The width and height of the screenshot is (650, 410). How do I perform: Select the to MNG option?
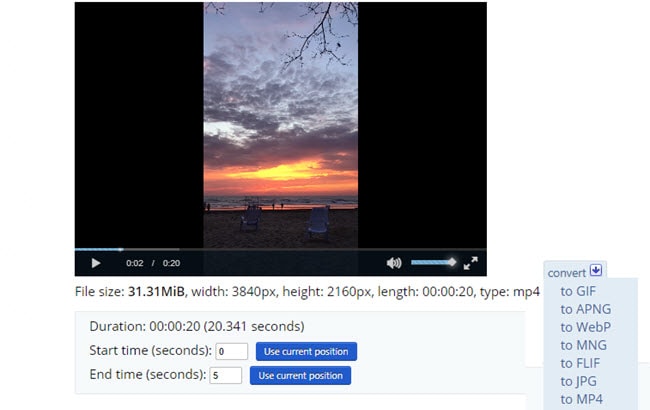coord(583,345)
